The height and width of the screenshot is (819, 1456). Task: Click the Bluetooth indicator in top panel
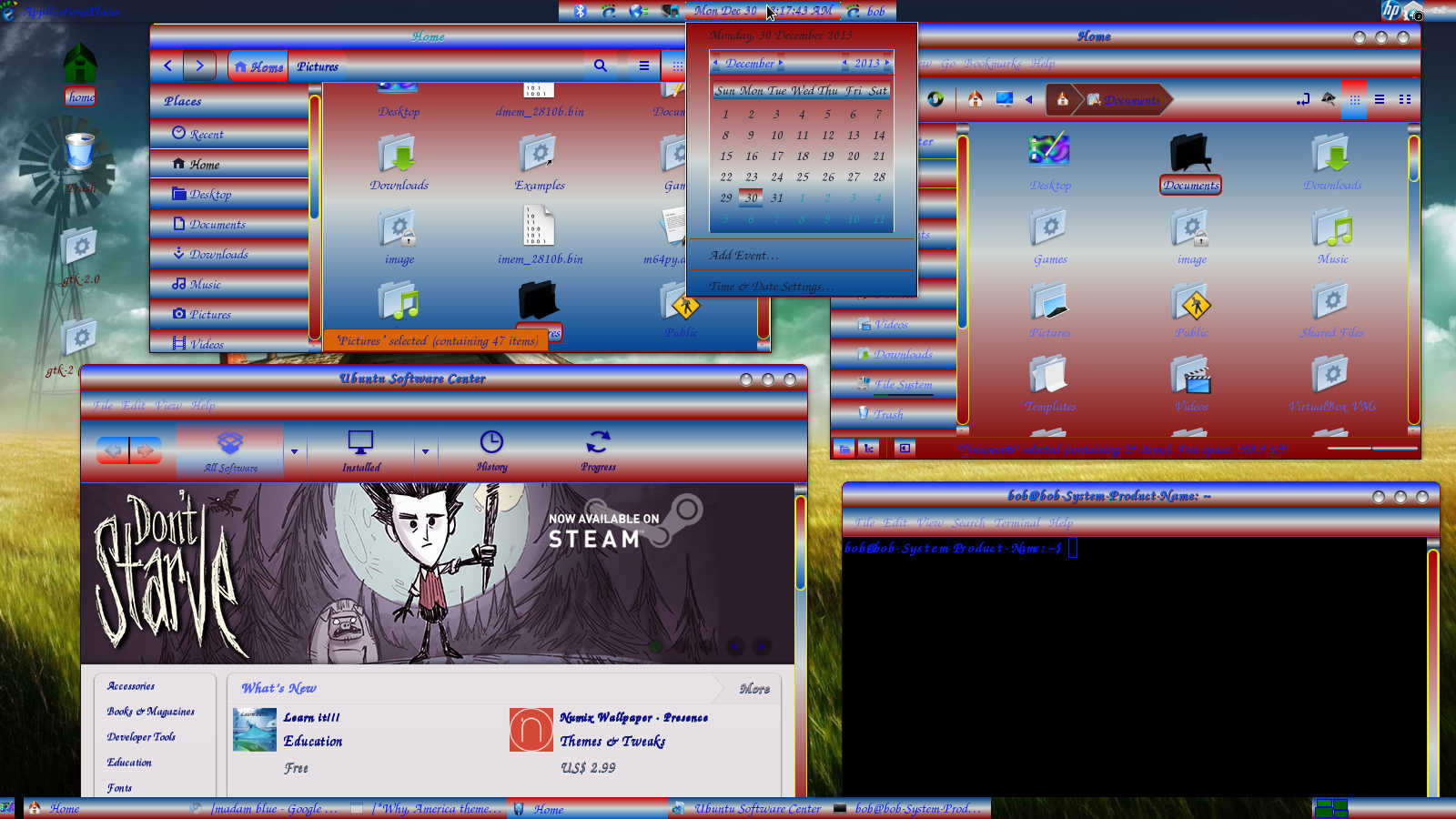[580, 11]
